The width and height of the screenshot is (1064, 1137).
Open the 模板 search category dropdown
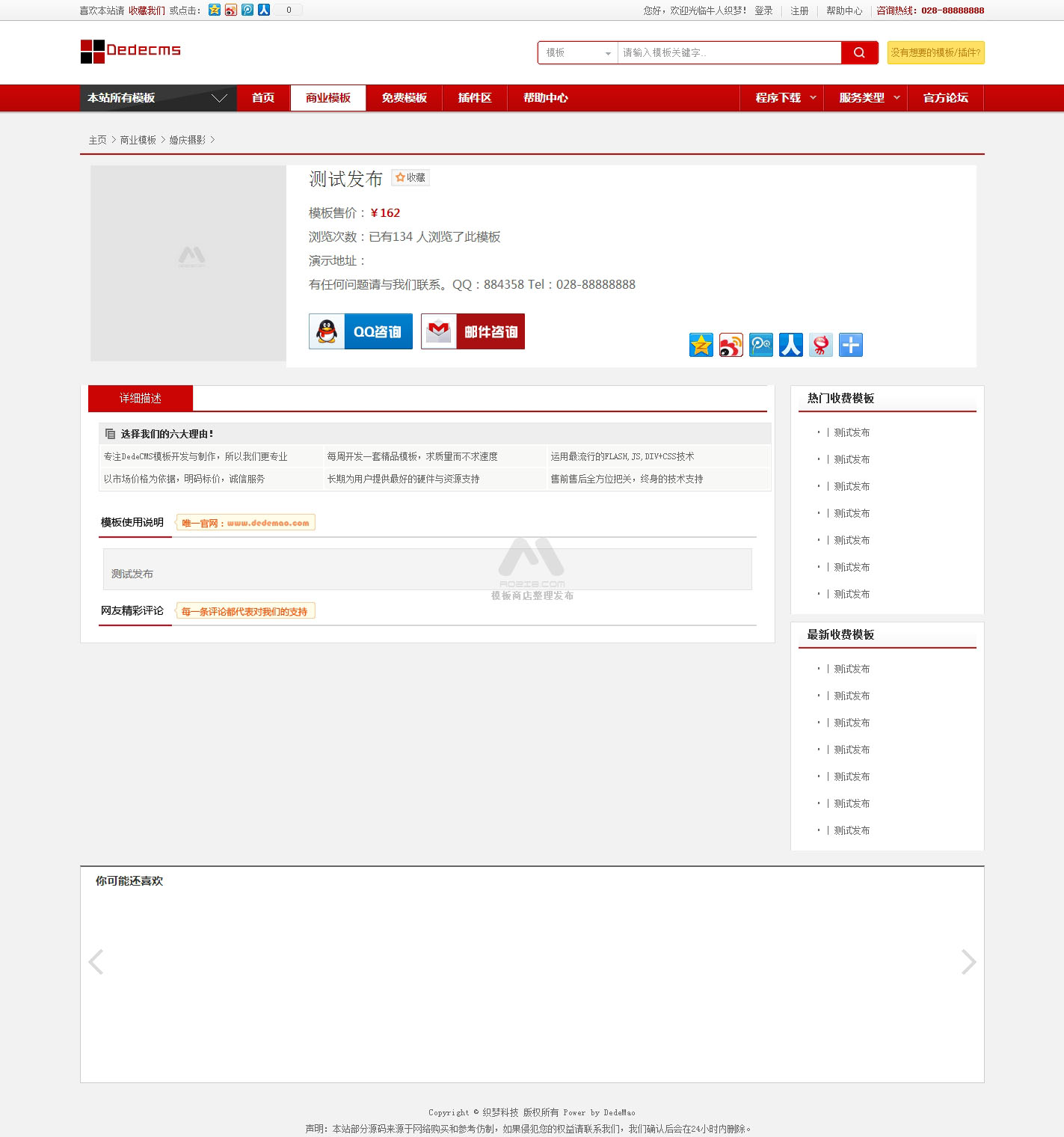(x=578, y=52)
